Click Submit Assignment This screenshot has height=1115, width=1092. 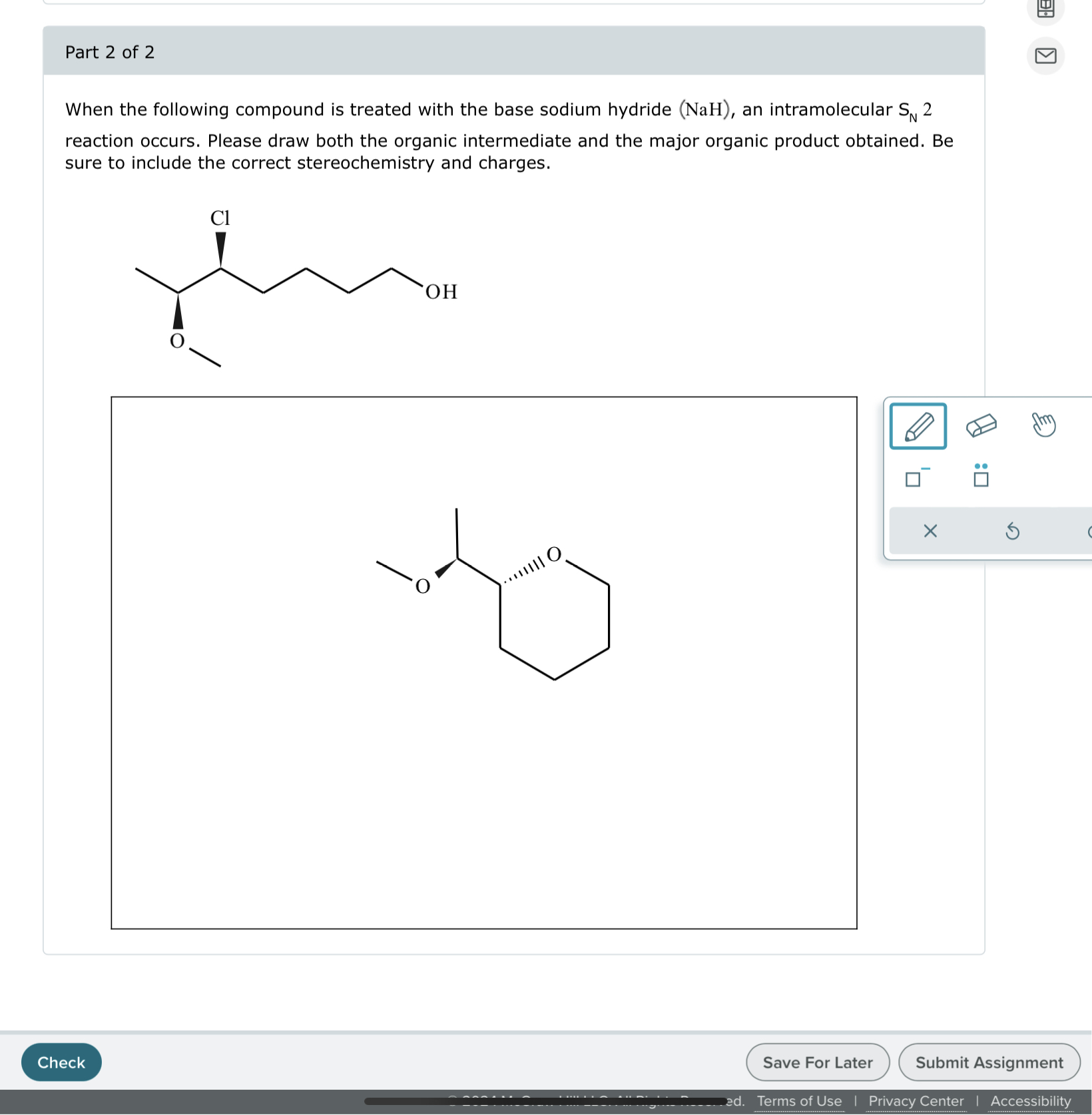[989, 1062]
